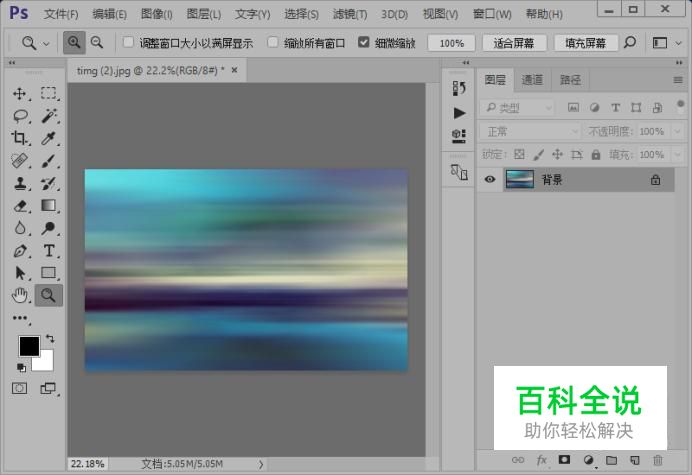This screenshot has width=692, height=475.
Task: Open the white background color swatch
Action: coord(46,363)
